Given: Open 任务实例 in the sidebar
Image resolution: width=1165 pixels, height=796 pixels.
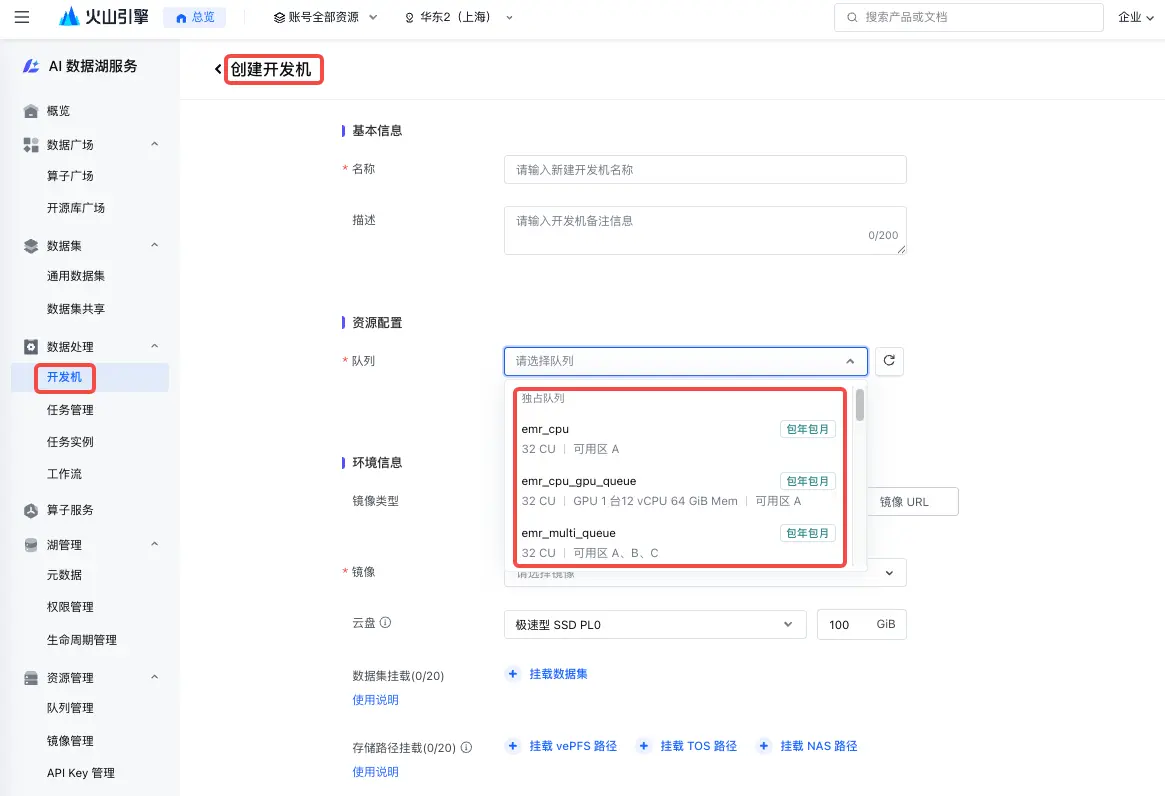Looking at the screenshot, I should coord(70,442).
